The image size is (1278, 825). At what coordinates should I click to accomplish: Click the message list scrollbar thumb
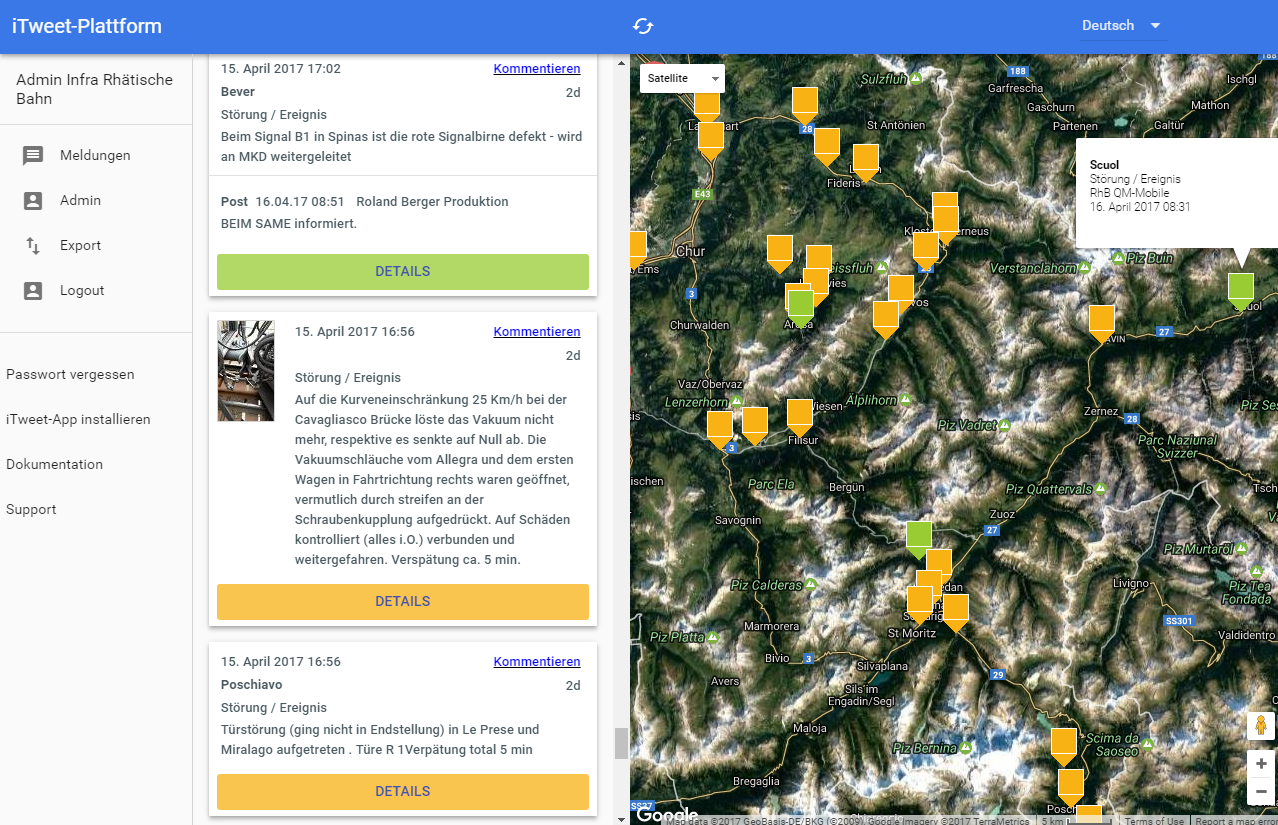[621, 743]
